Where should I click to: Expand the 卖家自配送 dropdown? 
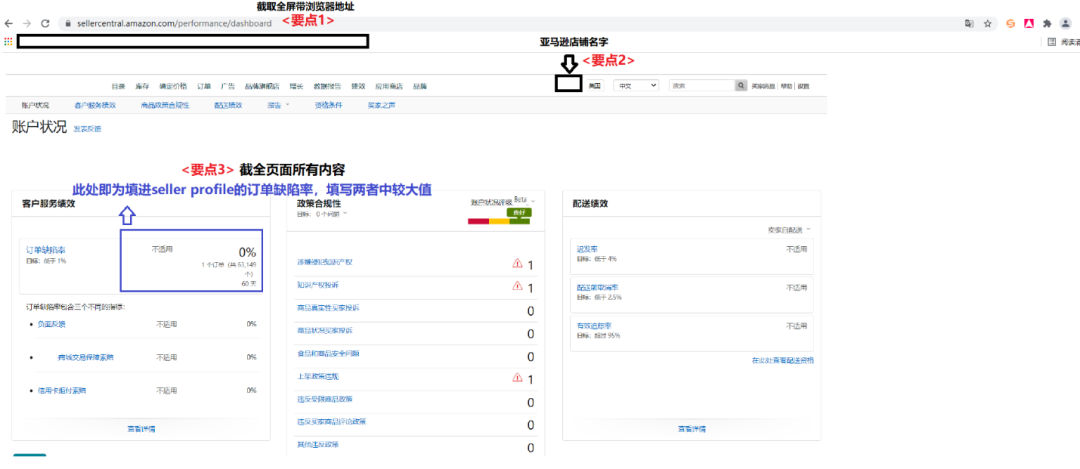790,229
